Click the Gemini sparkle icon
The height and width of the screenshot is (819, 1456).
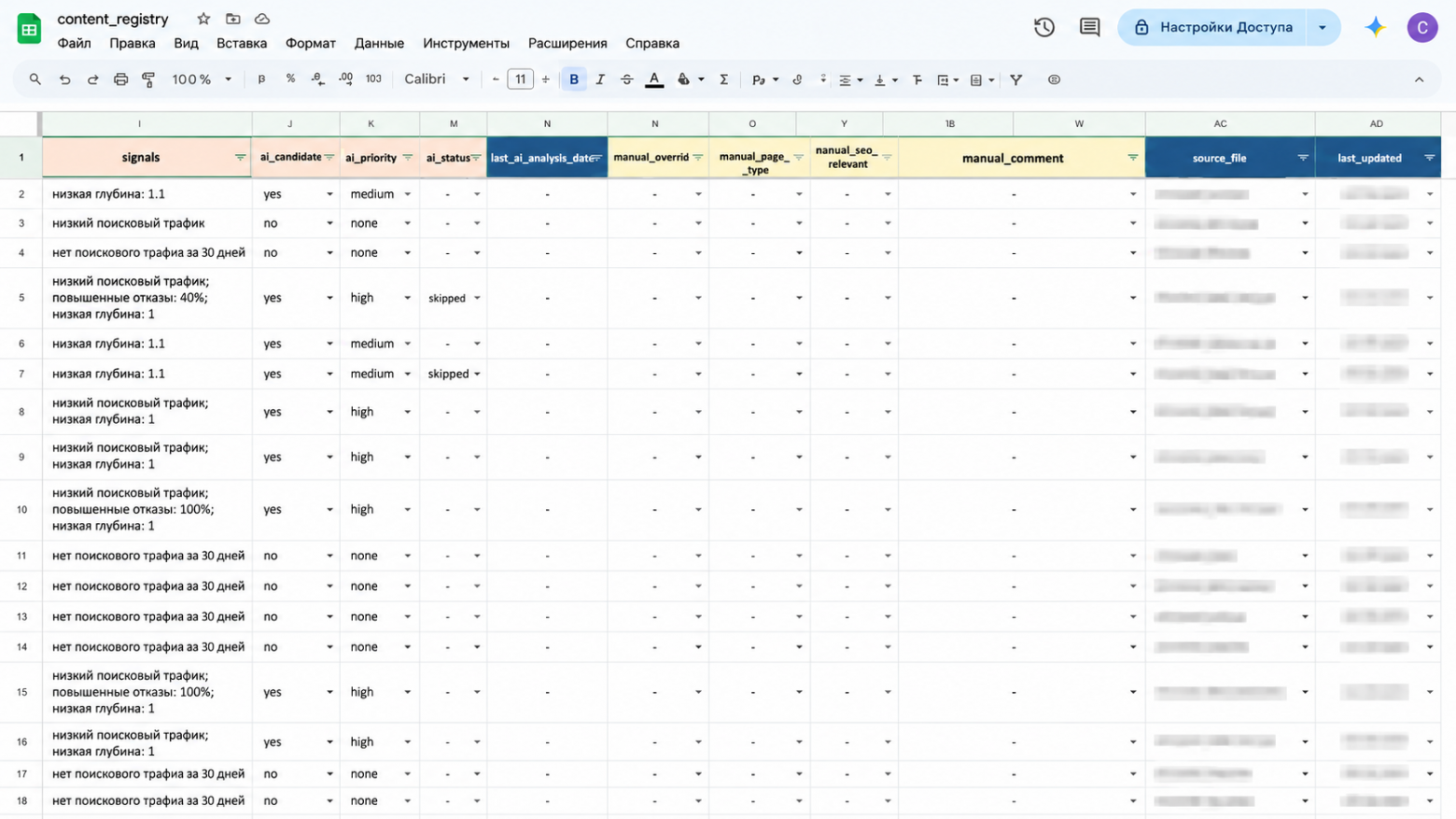pos(1375,27)
